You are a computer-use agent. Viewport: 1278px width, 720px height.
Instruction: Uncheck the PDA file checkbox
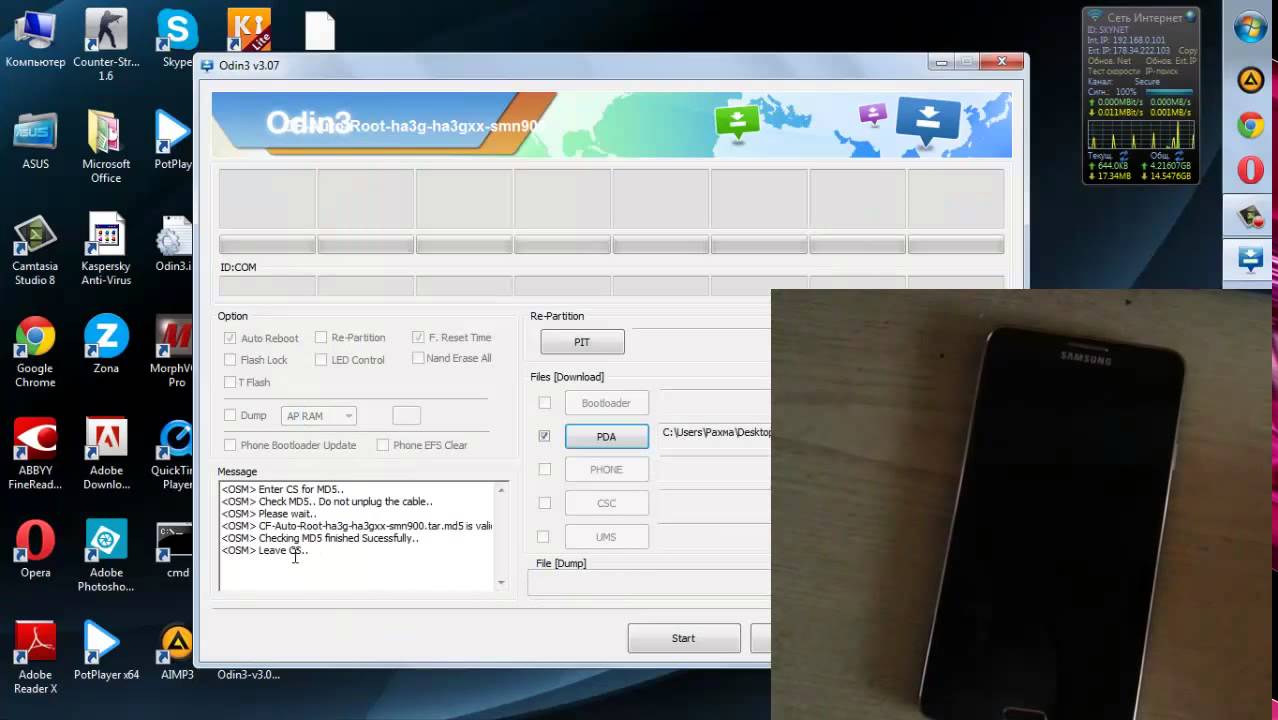pos(544,436)
